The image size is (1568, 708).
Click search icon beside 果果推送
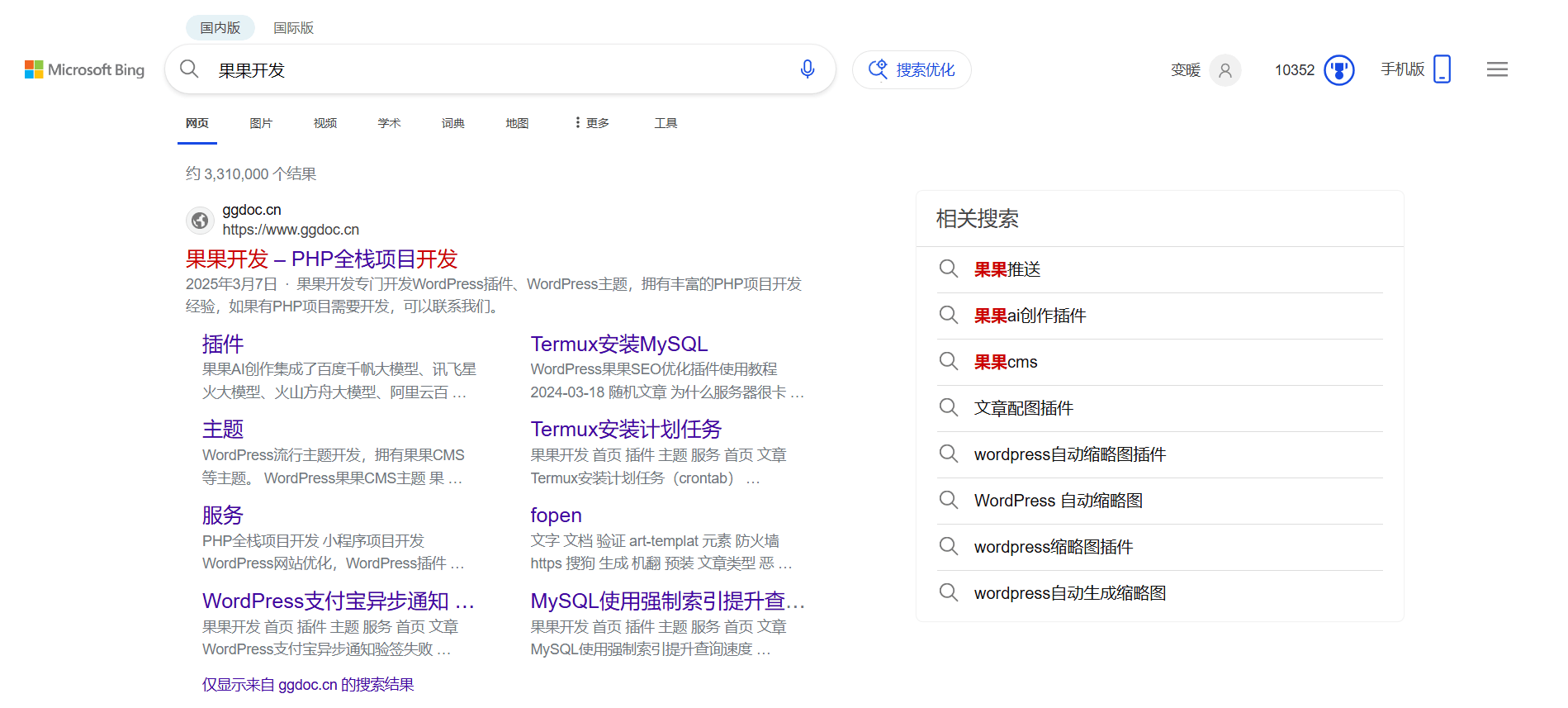949,268
